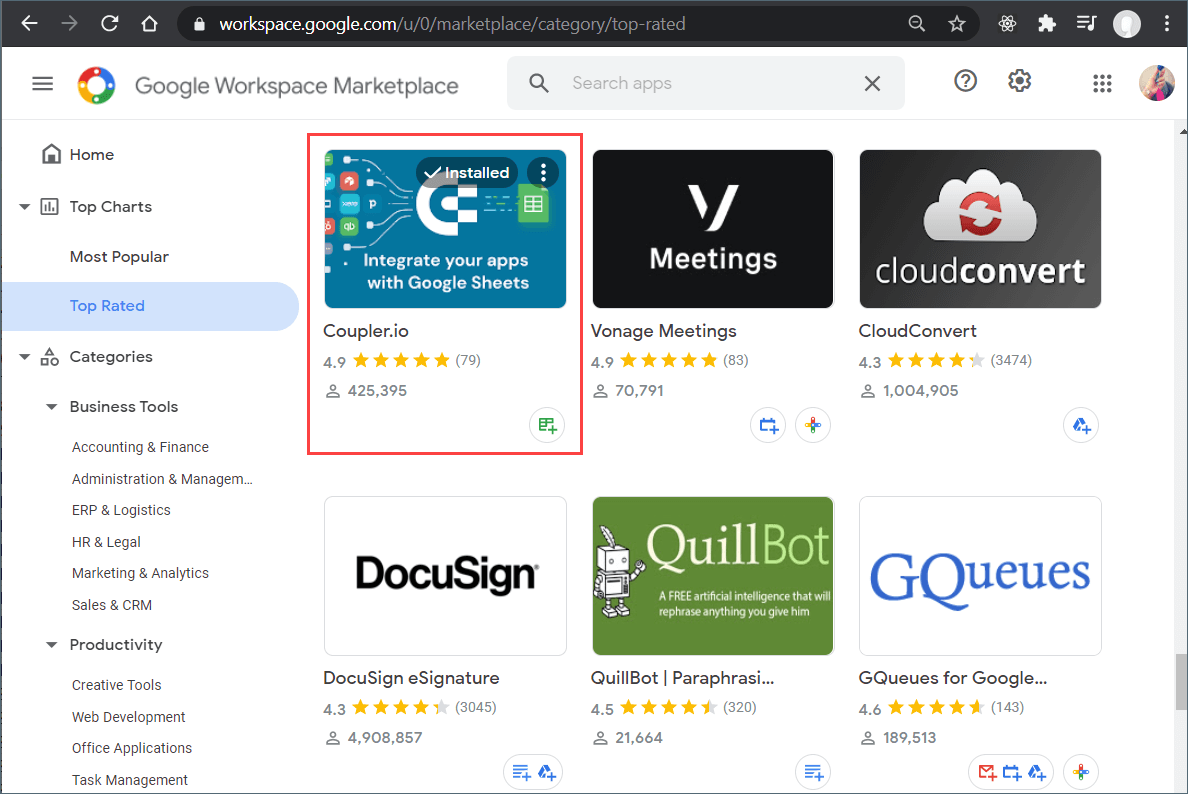
Task: Clear the search field with X
Action: [872, 83]
